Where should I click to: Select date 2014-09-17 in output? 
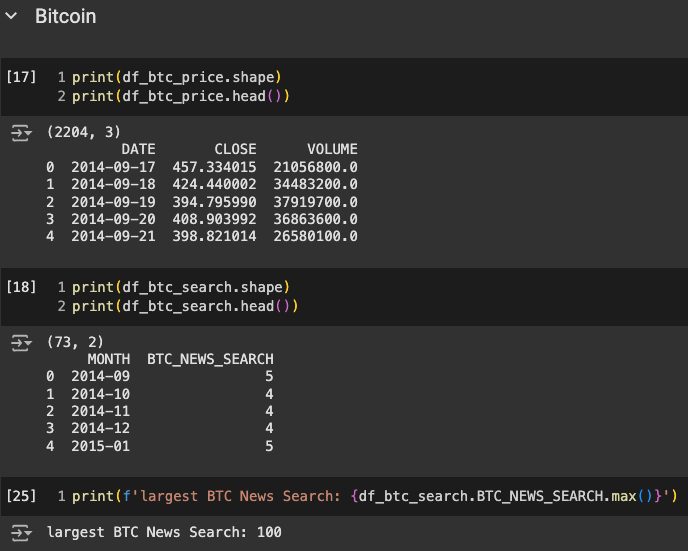113,167
